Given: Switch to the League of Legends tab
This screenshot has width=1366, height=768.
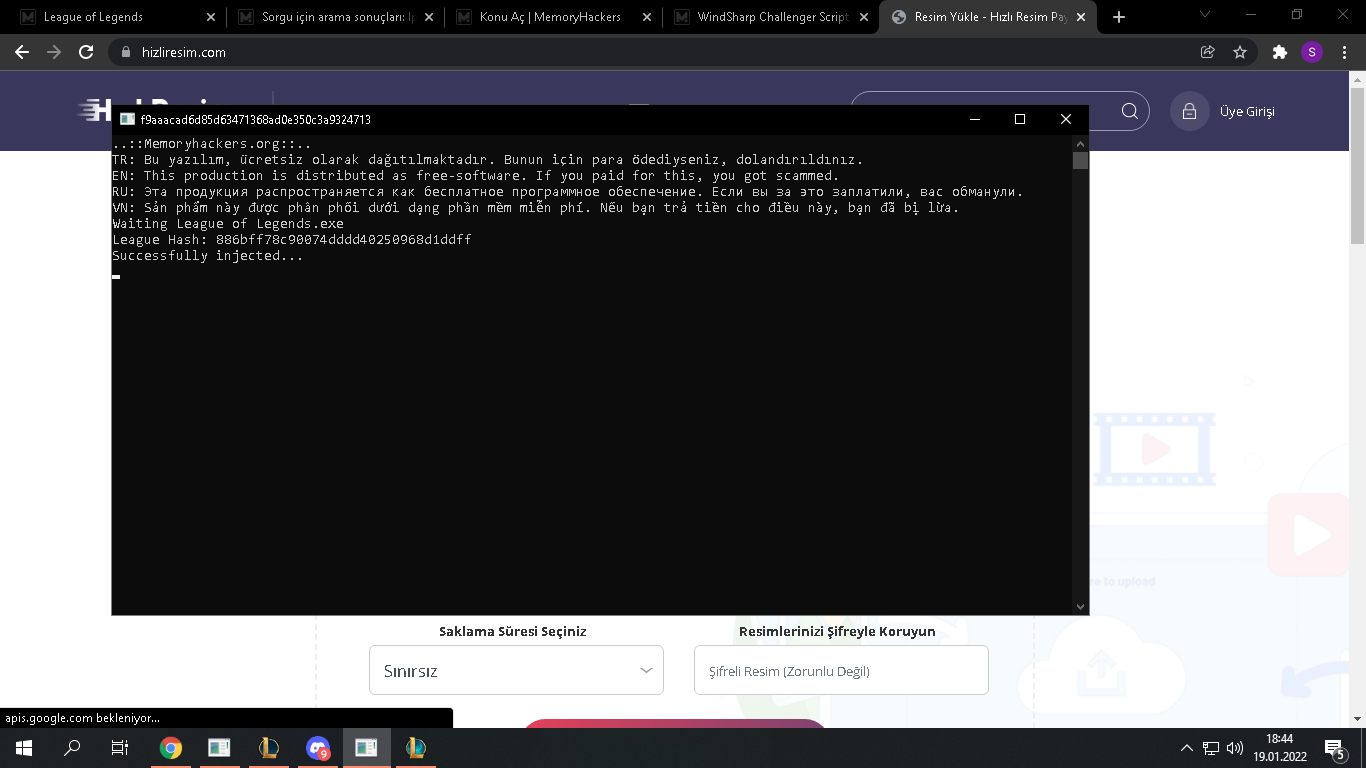Looking at the screenshot, I should point(118,17).
